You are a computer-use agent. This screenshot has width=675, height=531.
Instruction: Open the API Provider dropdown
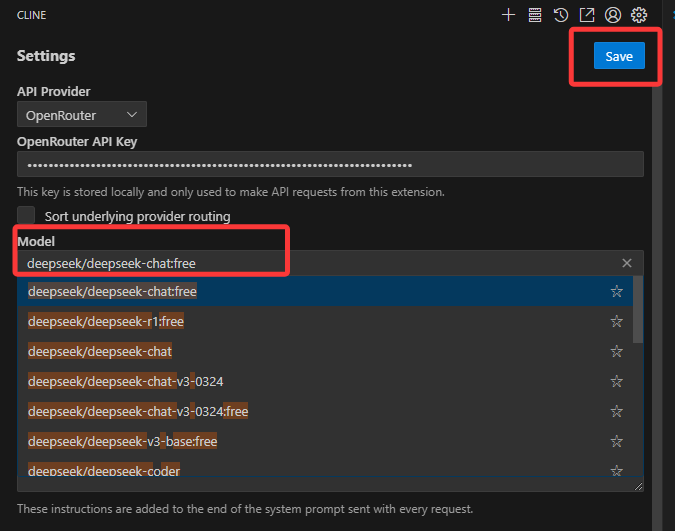pyautogui.click(x=82, y=115)
